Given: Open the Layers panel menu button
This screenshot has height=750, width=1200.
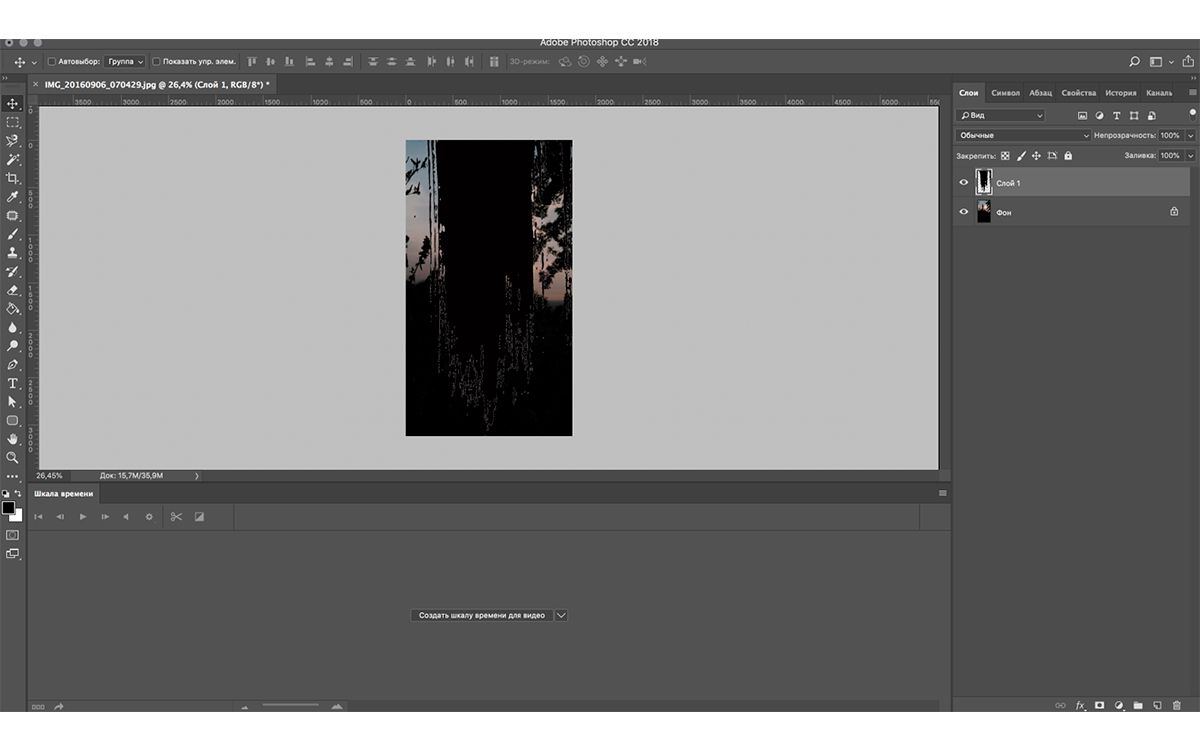Looking at the screenshot, I should [1192, 93].
